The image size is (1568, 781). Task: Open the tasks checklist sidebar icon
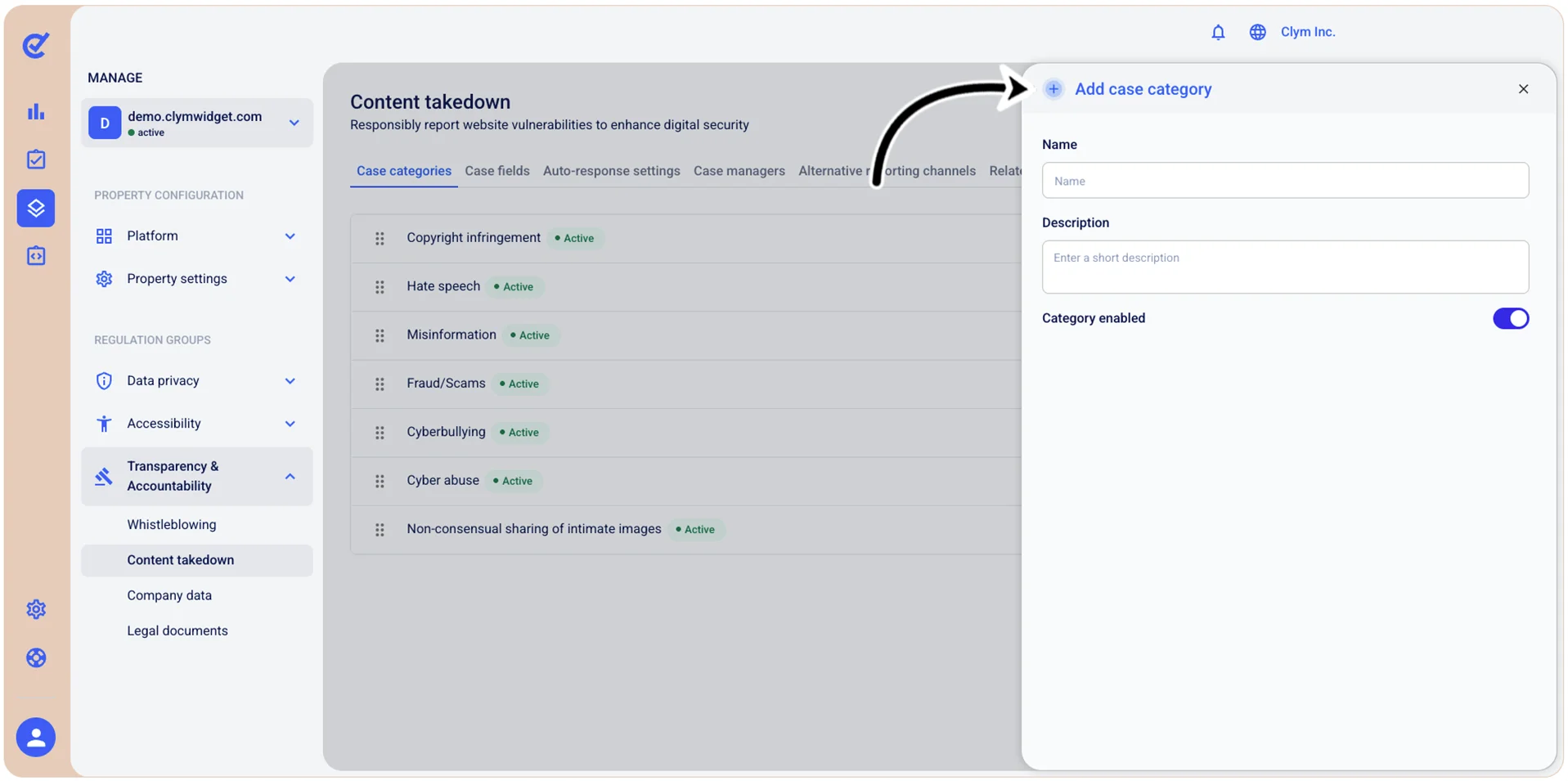tap(36, 159)
